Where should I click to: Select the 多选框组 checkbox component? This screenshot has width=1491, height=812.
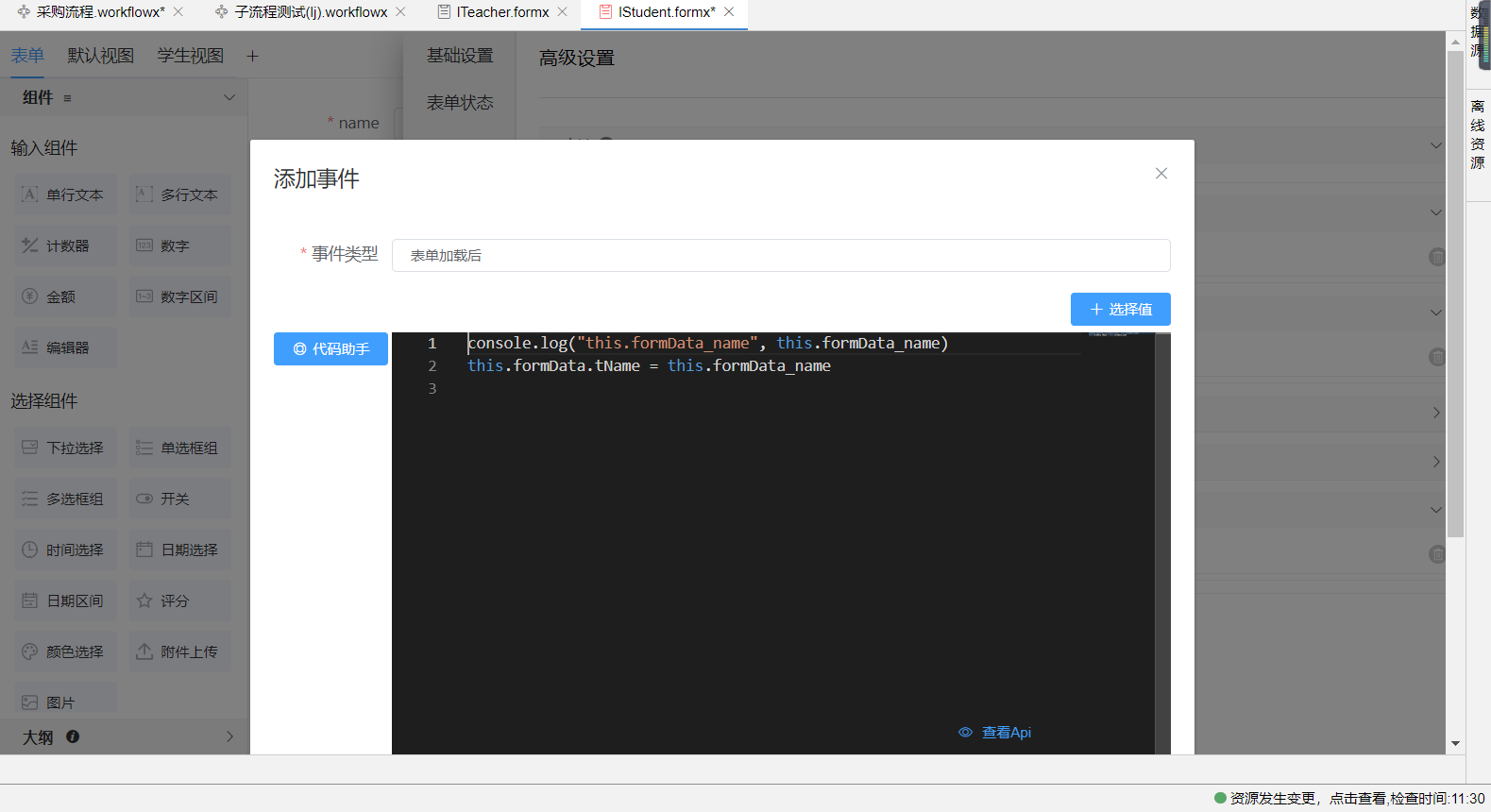pyautogui.click(x=64, y=499)
